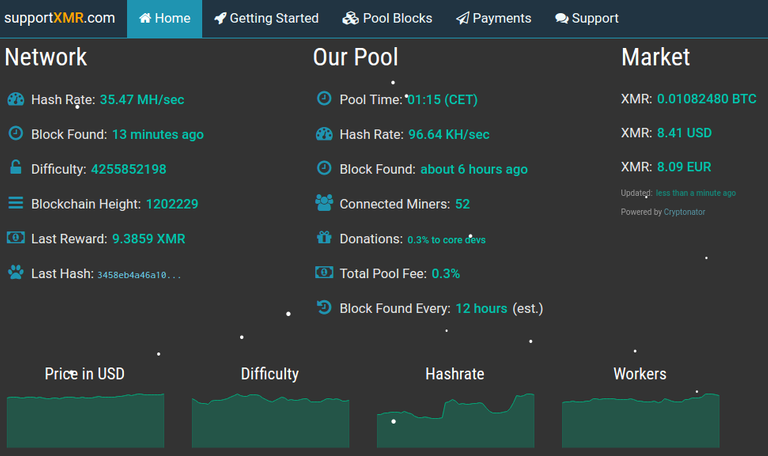768x456 pixels.
Task: Click the clock icon beside network Block Found
Action: [x=16, y=133]
